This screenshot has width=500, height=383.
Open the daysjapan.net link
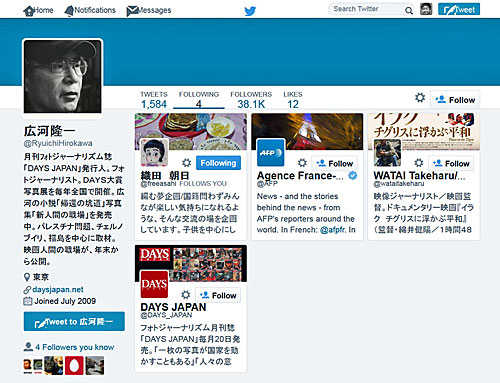(58, 289)
